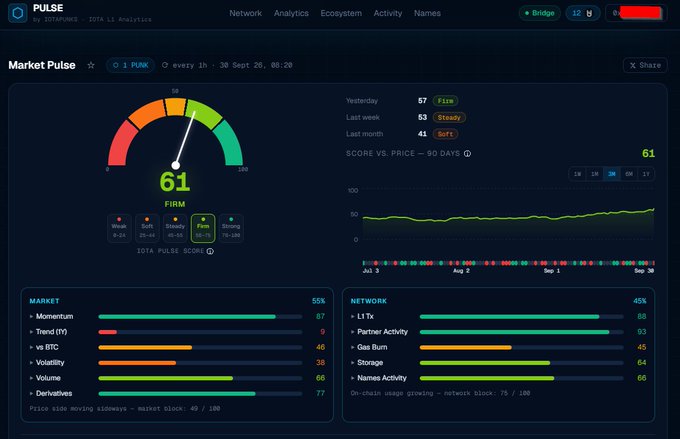Screen dimensions: 680x439
Task: Click the Firm tag next to Yesterday
Action: [445, 101]
